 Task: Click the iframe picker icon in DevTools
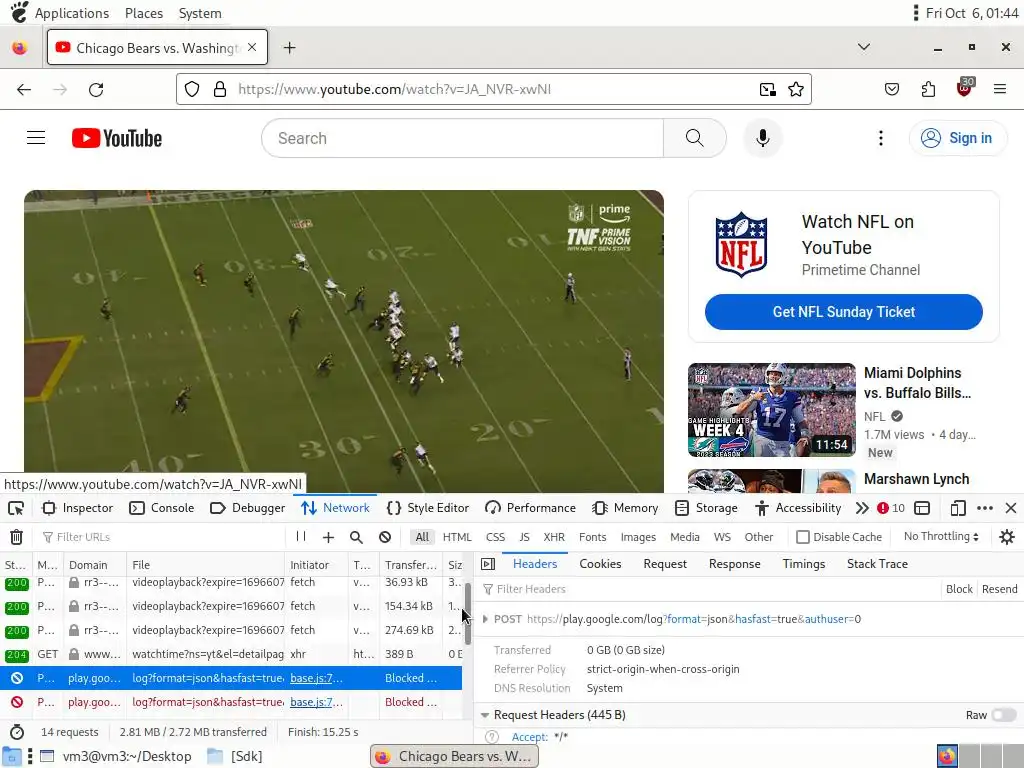point(921,508)
